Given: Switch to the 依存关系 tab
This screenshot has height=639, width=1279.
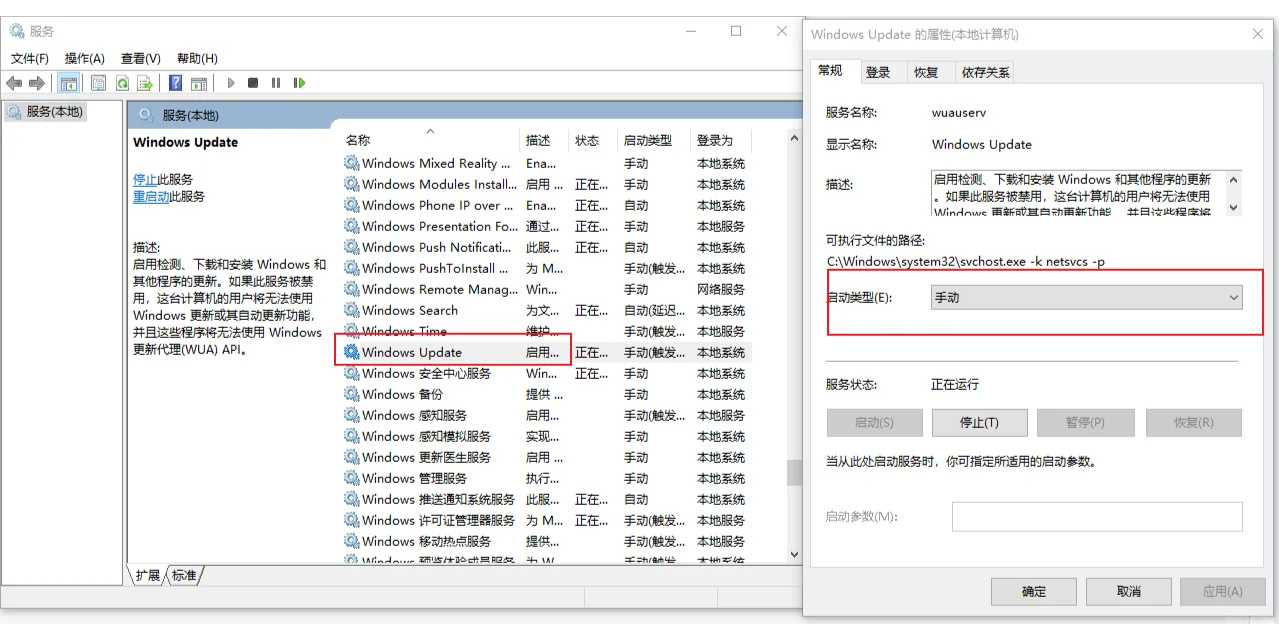Looking at the screenshot, I should point(985,71).
